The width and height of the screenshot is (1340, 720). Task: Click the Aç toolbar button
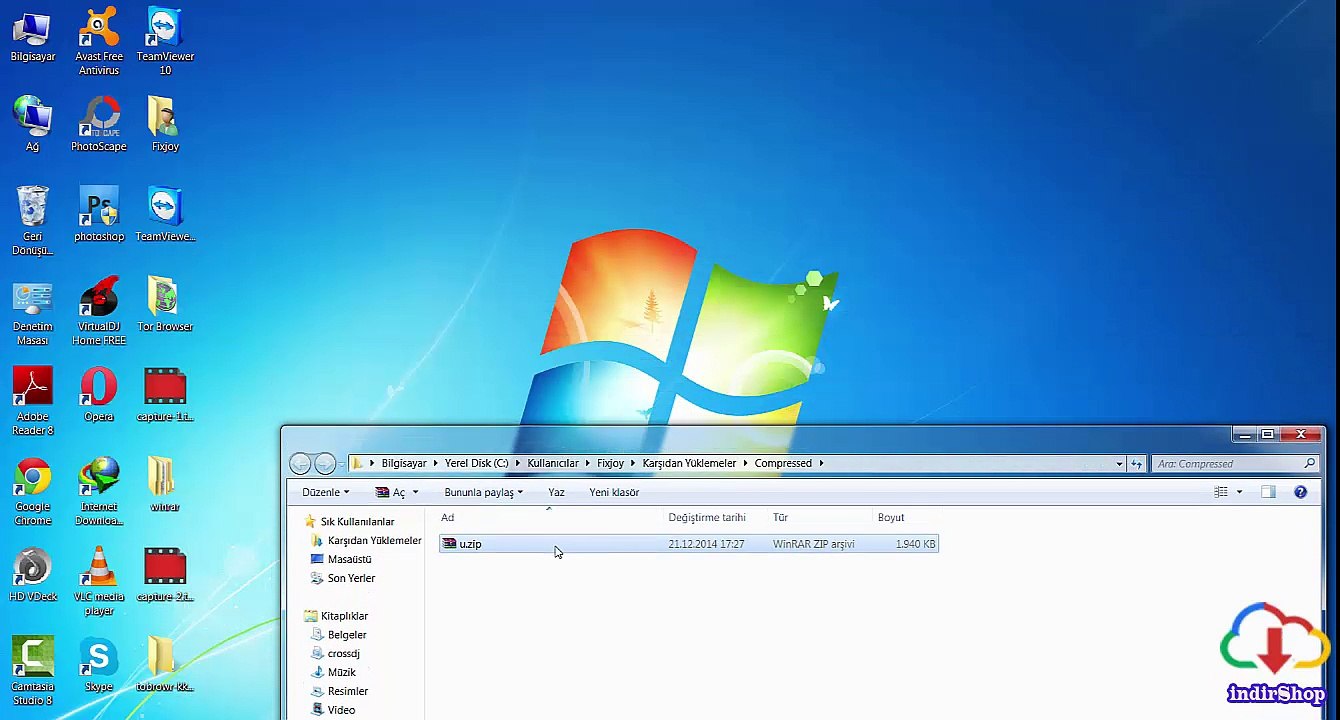point(390,492)
